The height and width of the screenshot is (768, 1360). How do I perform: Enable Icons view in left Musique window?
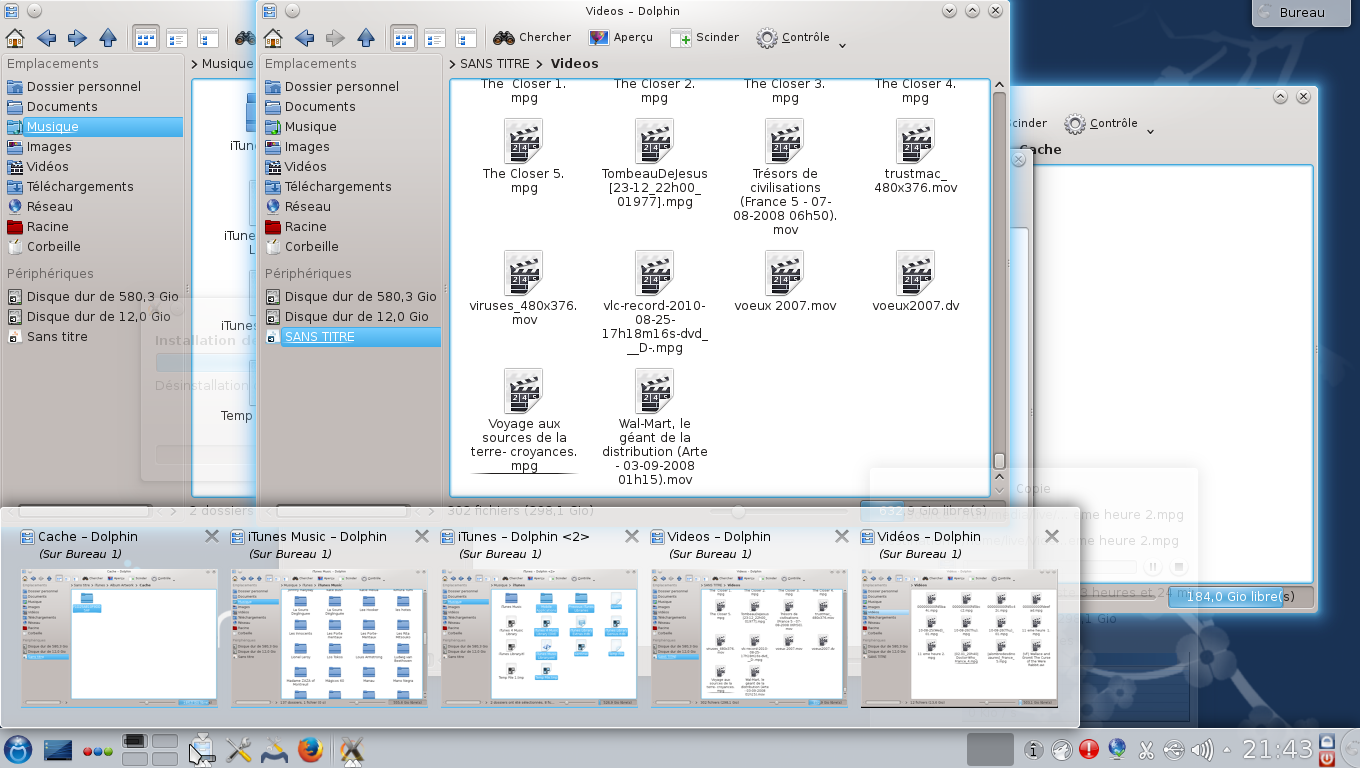coord(146,38)
